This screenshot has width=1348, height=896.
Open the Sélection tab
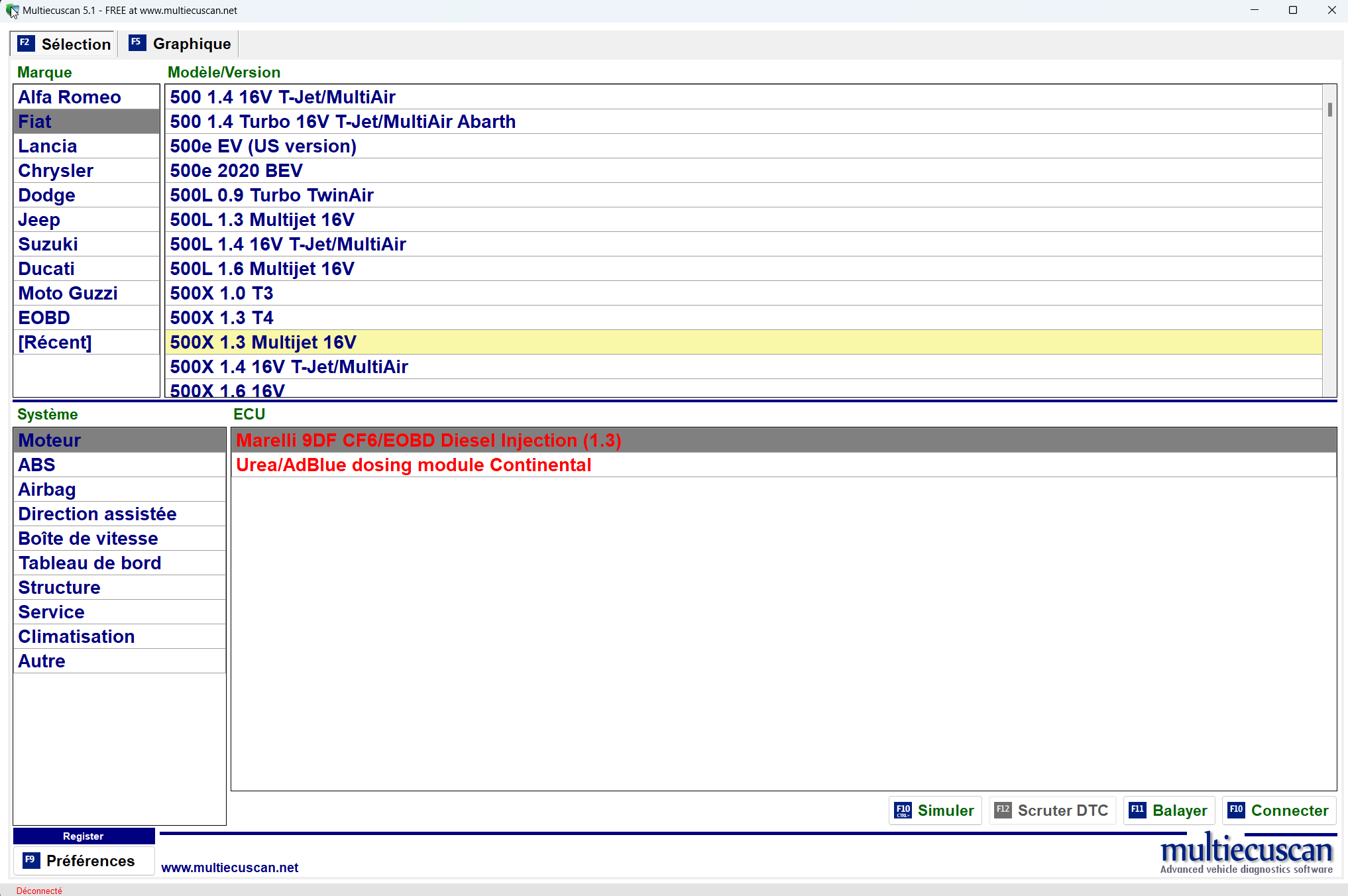[x=76, y=44]
